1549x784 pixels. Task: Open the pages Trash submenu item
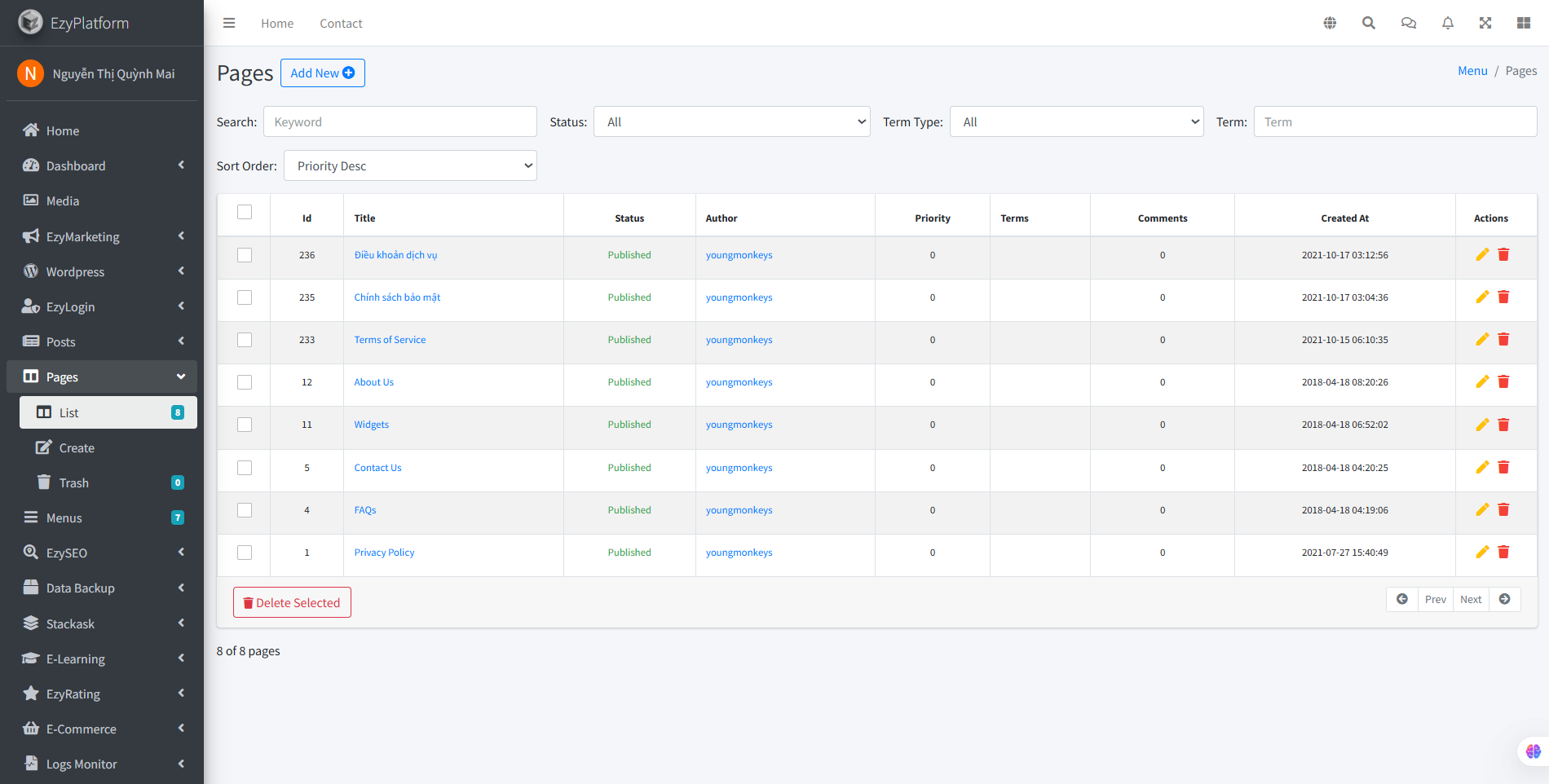pyautogui.click(x=108, y=482)
